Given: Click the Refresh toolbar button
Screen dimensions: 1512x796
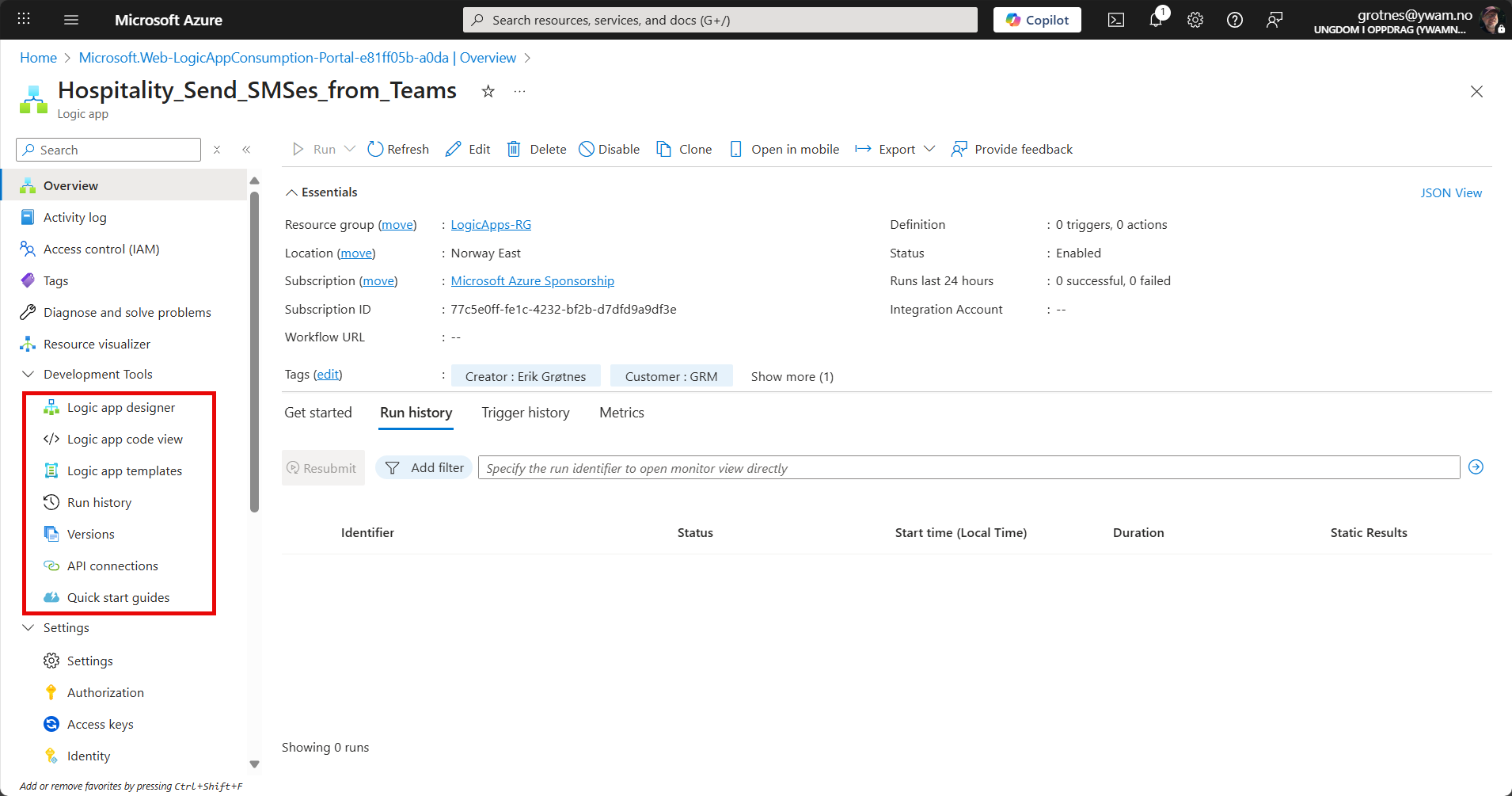Looking at the screenshot, I should pyautogui.click(x=398, y=149).
